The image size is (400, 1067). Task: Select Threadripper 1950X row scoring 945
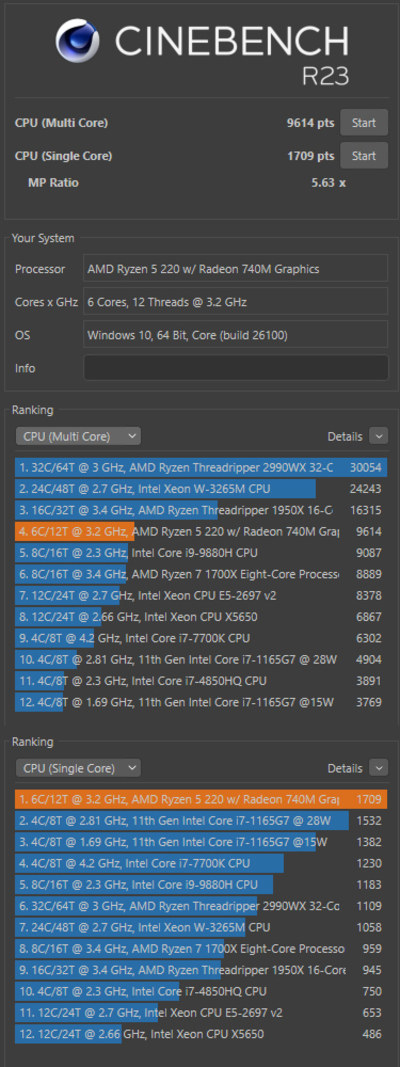coord(201,970)
